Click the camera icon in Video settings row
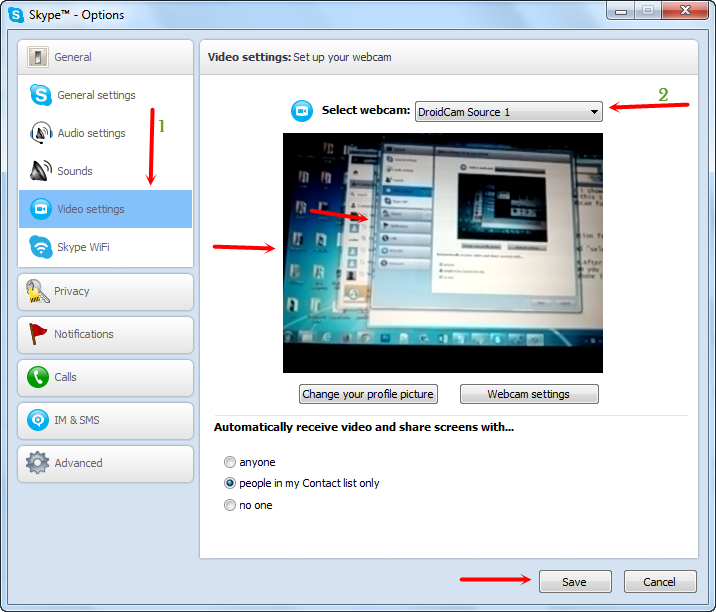This screenshot has height=612, width=716. (x=41, y=209)
